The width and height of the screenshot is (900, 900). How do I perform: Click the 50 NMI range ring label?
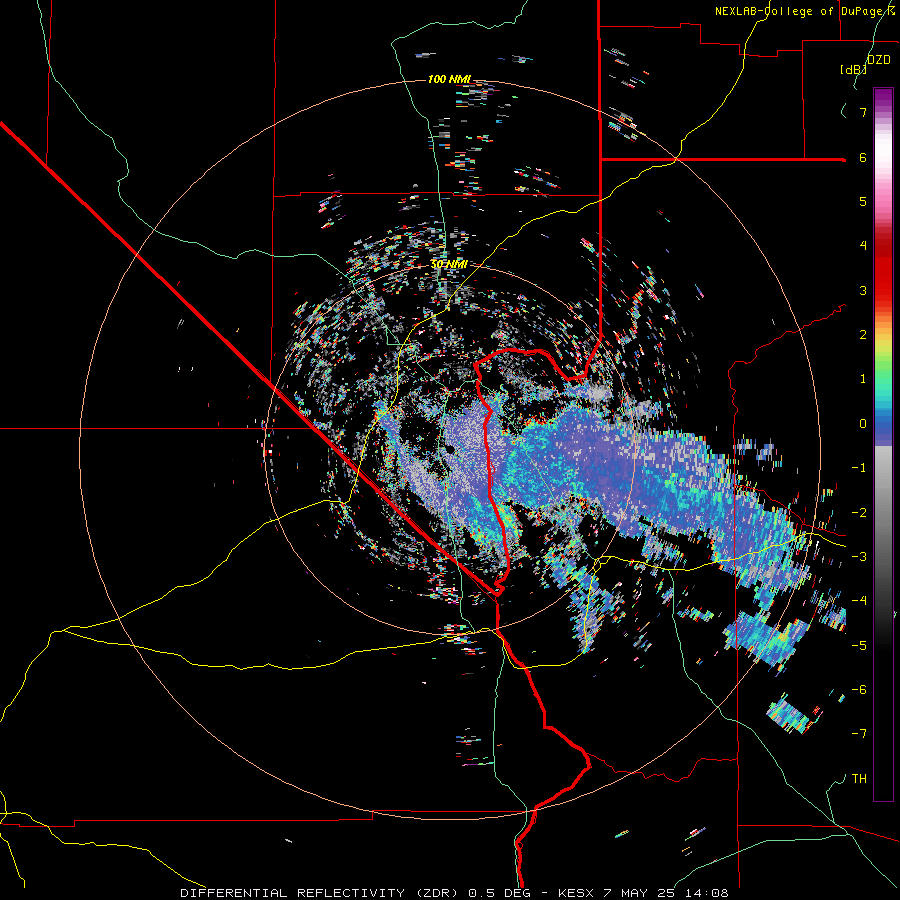tap(449, 264)
